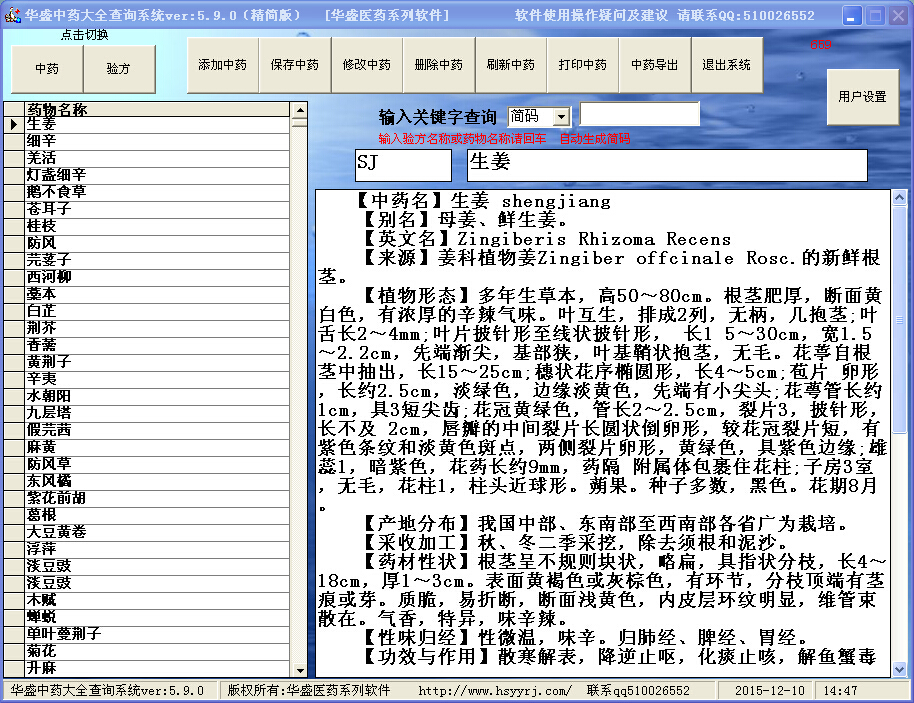914x703 pixels.
Task: Select 防风草 in the drug list
Action: tap(157, 464)
